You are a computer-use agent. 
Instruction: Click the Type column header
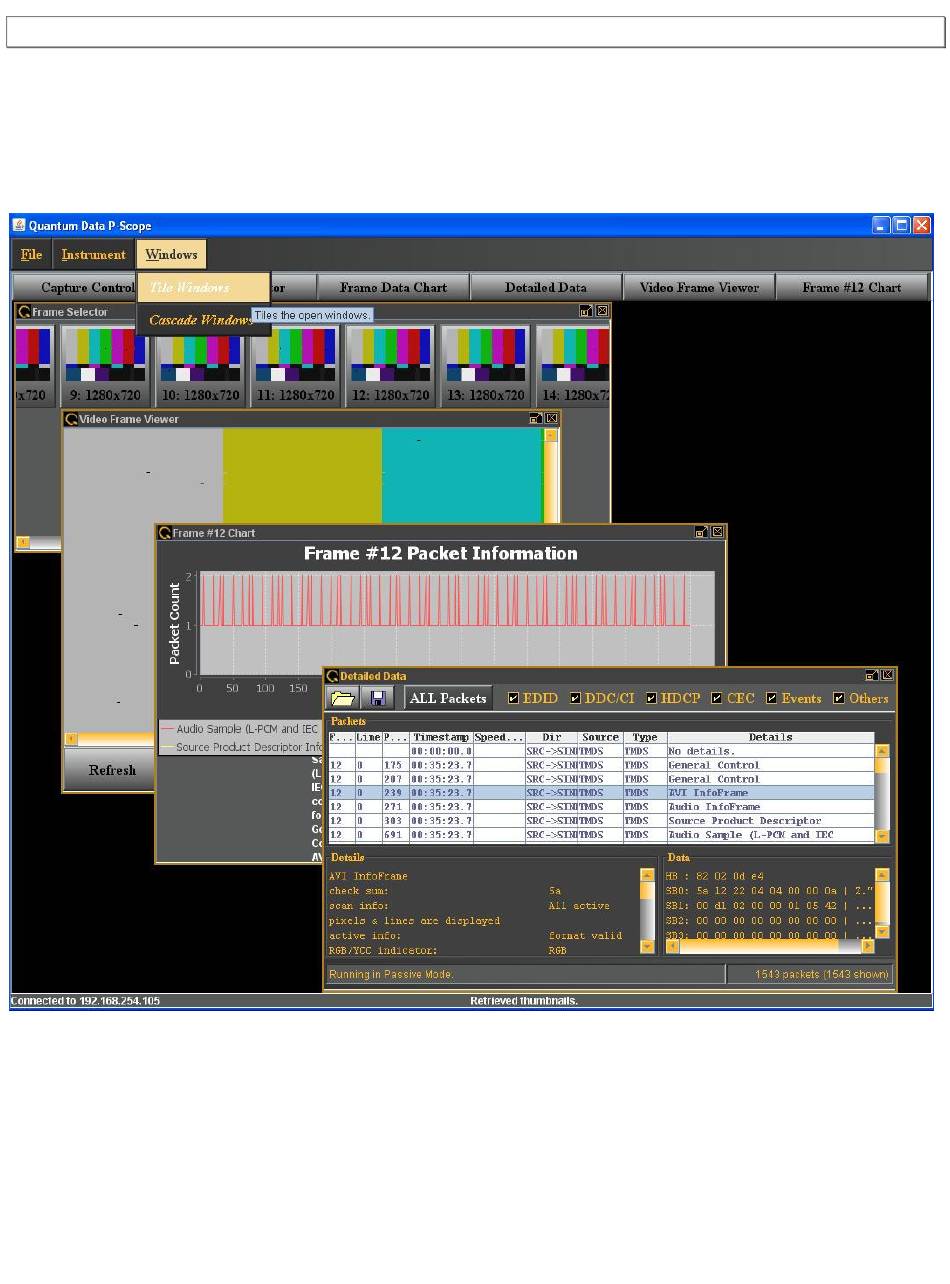point(645,737)
